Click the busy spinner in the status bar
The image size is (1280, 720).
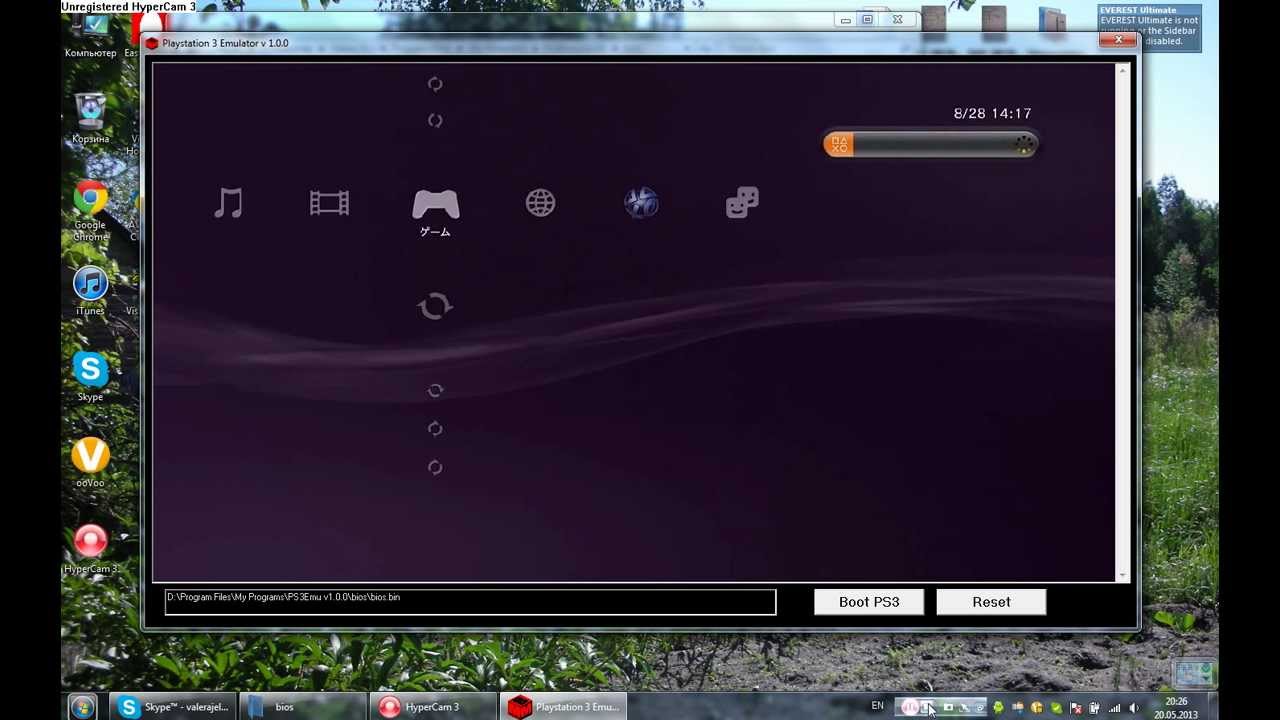tap(1023, 145)
